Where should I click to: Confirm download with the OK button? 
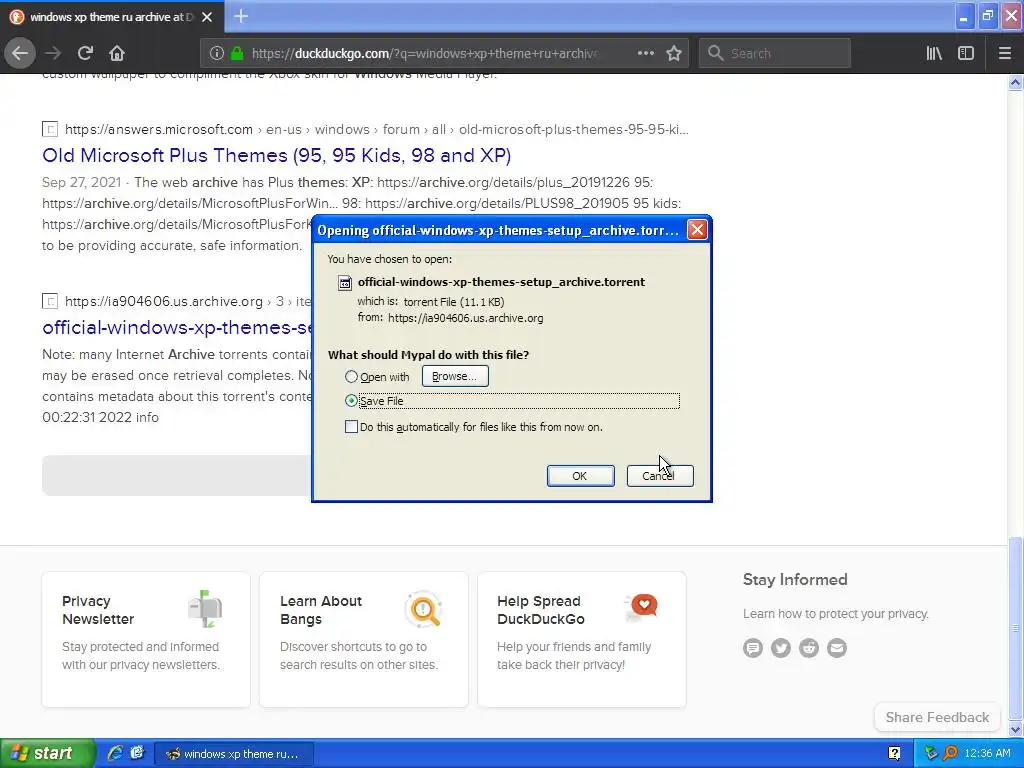(580, 475)
